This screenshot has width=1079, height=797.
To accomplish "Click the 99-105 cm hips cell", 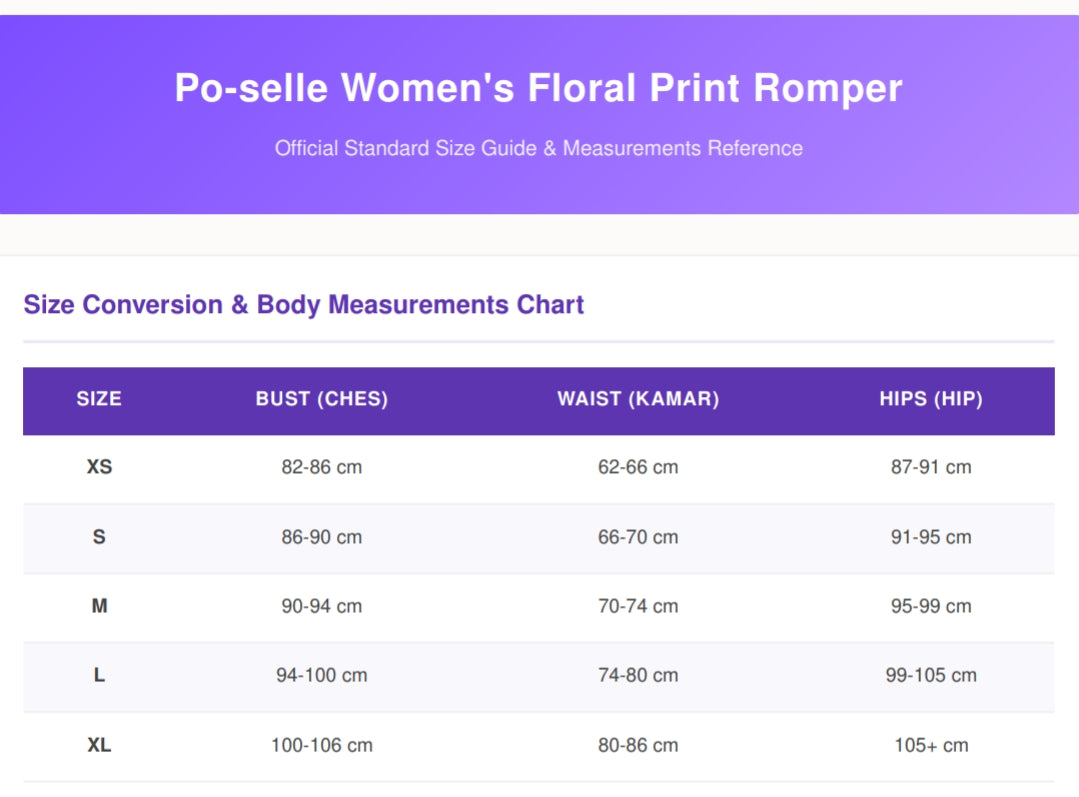I will point(931,675).
